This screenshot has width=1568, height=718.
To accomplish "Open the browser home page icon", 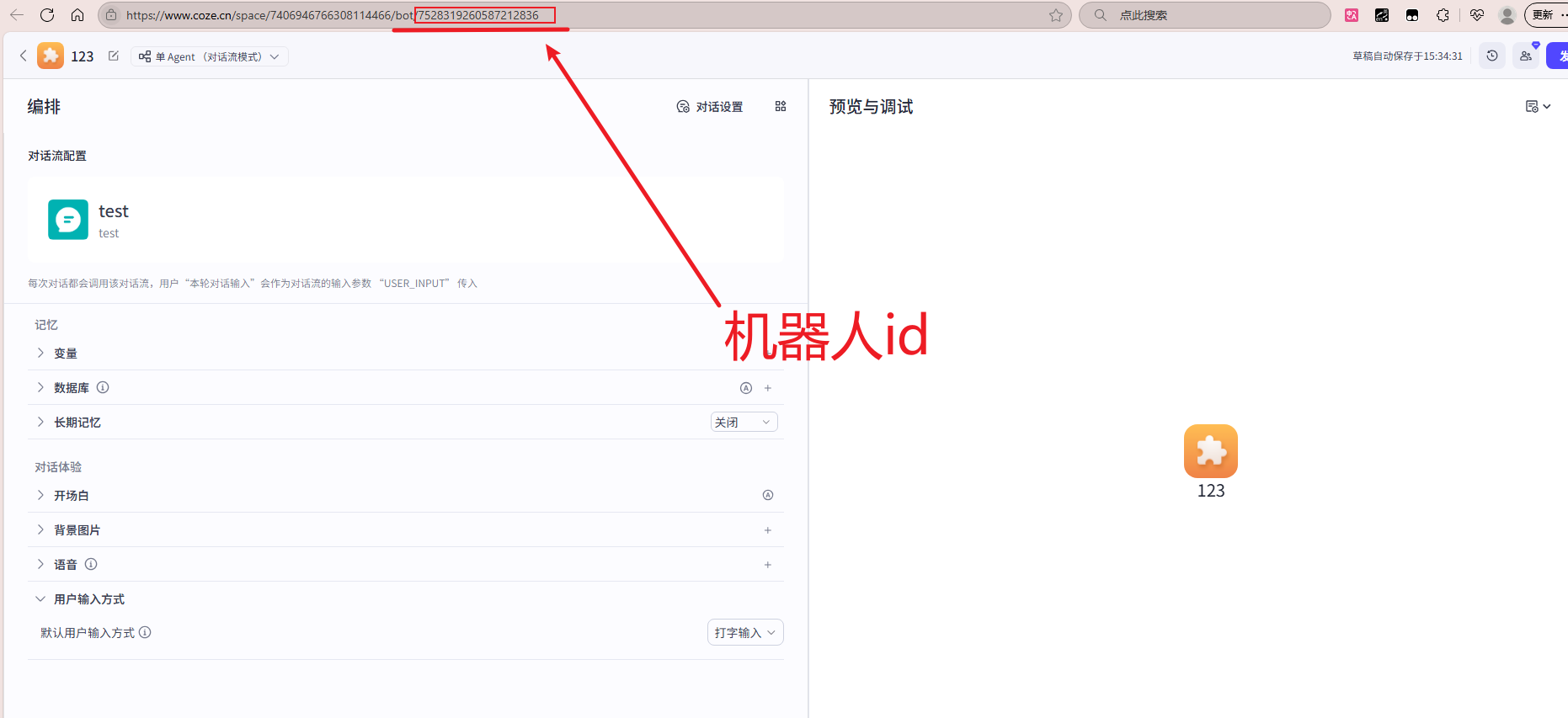I will coord(77,15).
